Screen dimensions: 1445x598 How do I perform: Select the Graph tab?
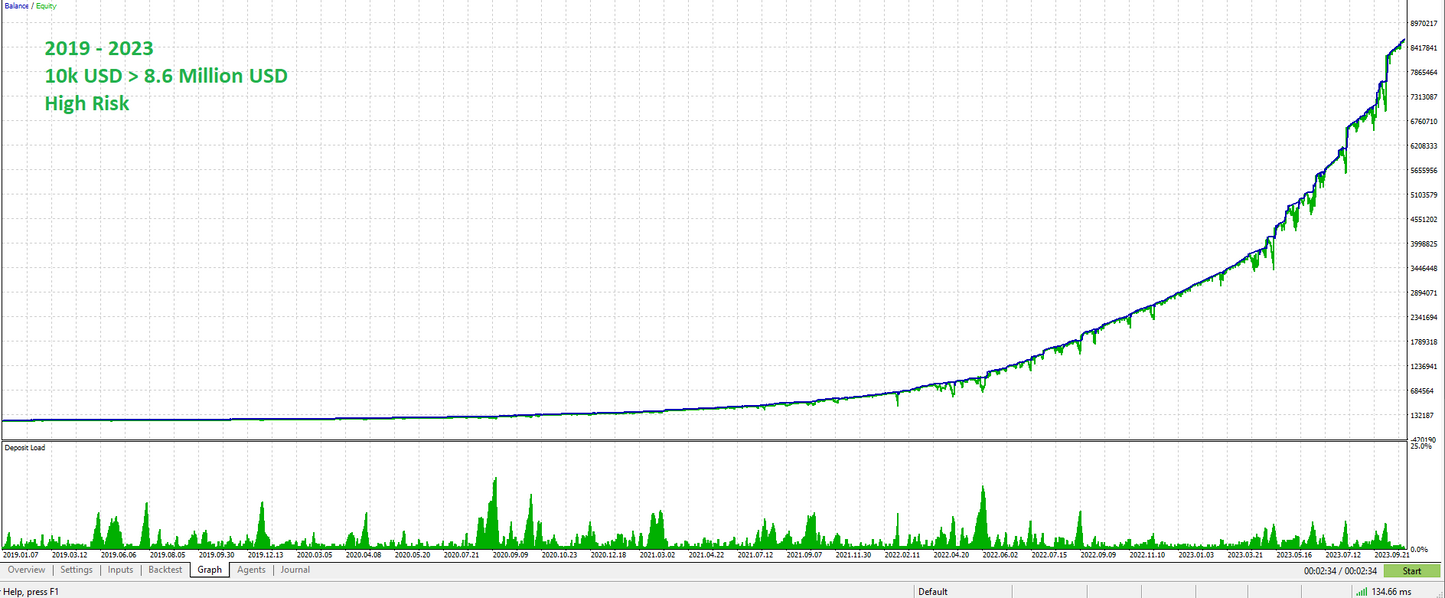[209, 570]
